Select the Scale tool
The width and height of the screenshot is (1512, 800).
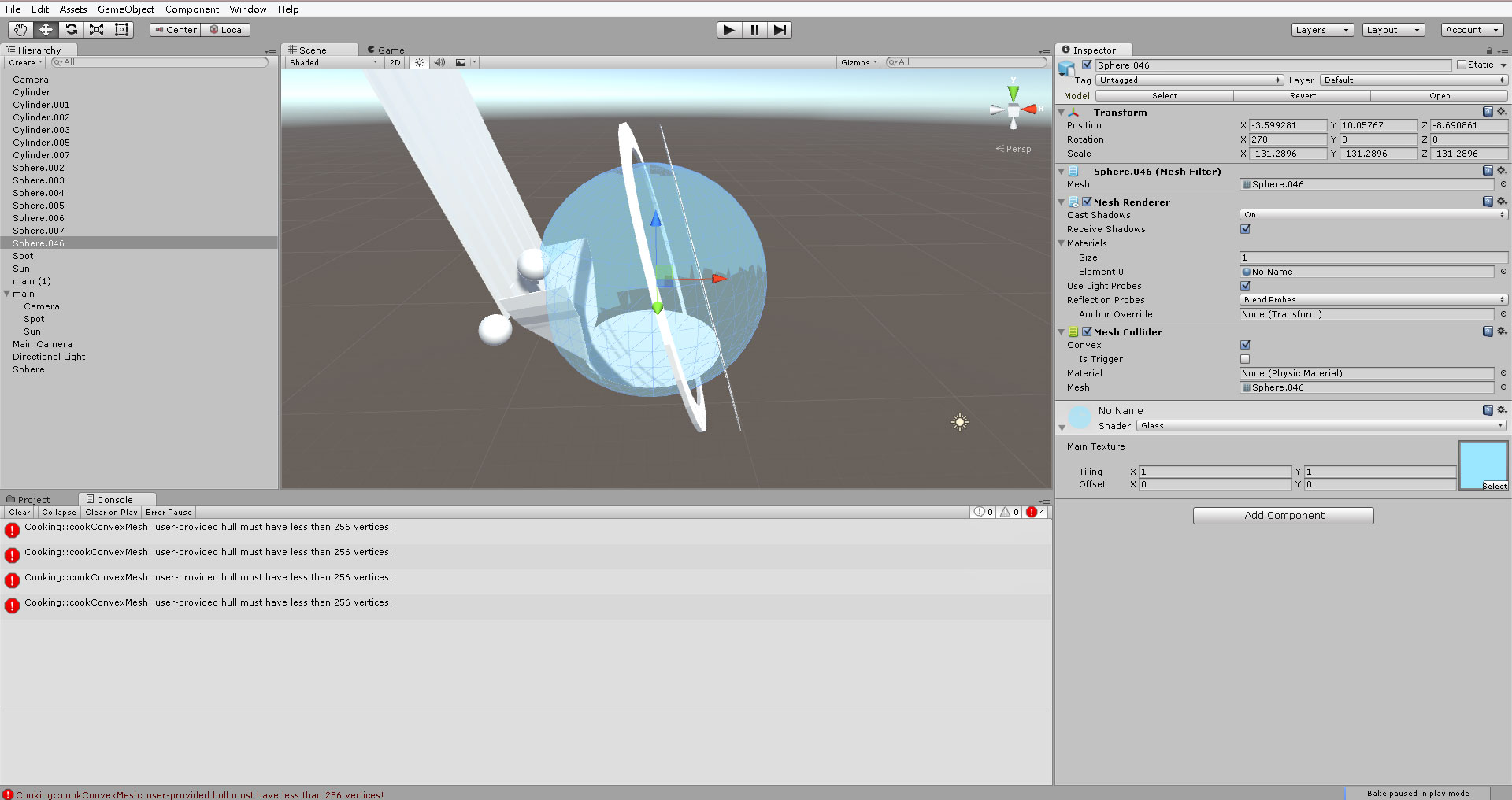click(x=96, y=29)
